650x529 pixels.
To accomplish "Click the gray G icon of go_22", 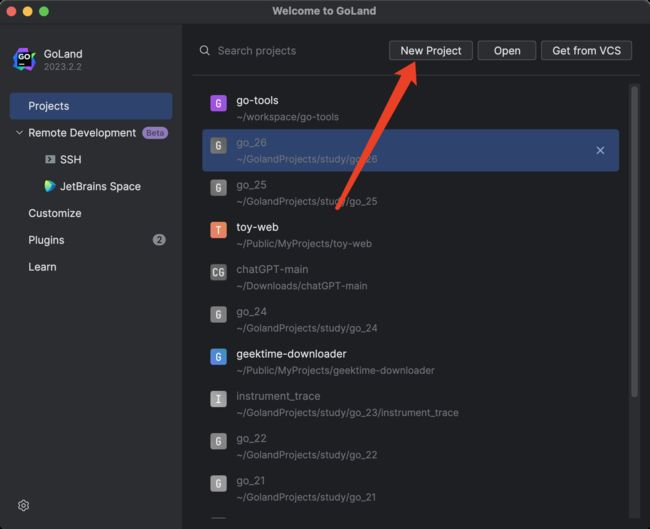I will [218, 441].
